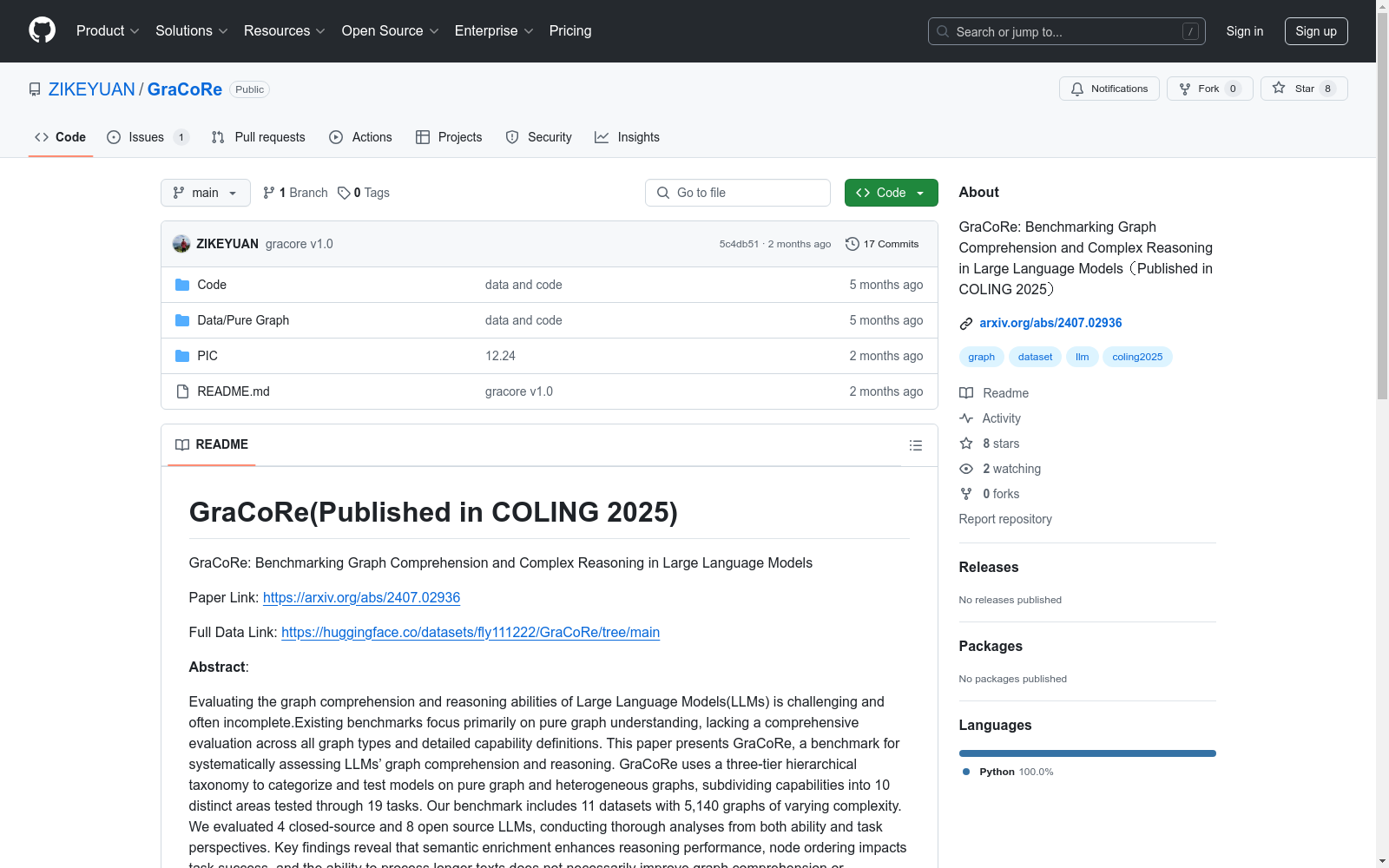This screenshot has width=1389, height=868.
Task: Click the pulse icon beside Activity
Action: pyautogui.click(x=966, y=418)
